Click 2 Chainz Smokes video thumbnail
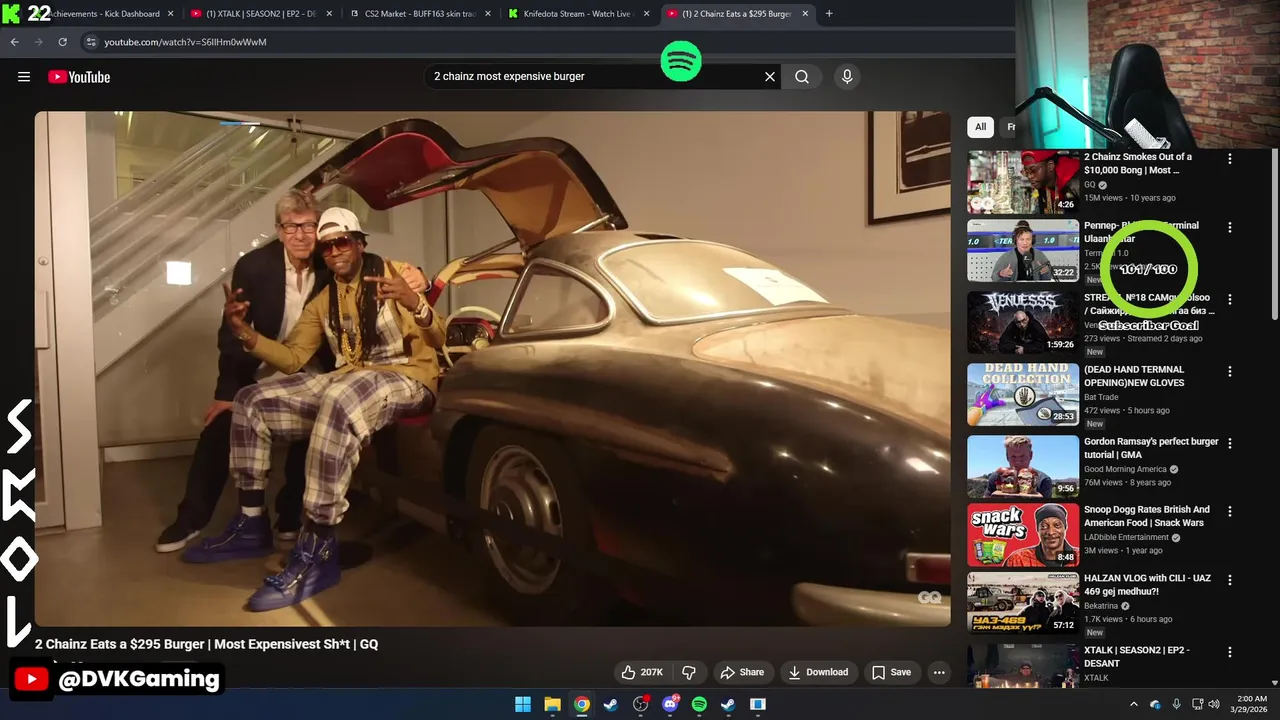Image resolution: width=1280 pixels, height=720 pixels. 1023,182
